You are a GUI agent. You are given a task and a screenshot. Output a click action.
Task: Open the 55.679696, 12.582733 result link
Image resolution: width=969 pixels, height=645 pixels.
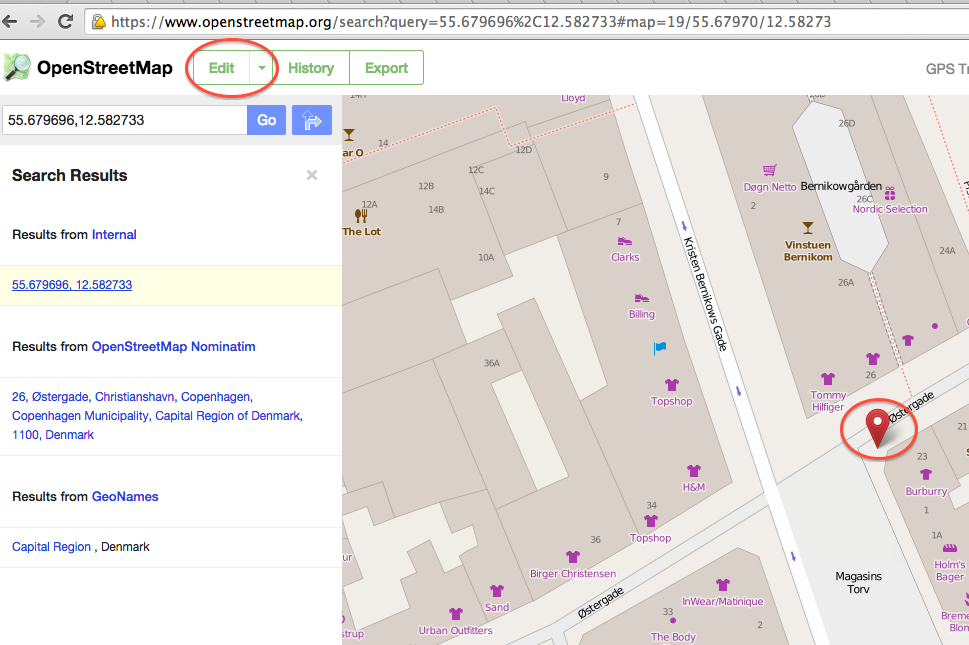click(x=72, y=285)
